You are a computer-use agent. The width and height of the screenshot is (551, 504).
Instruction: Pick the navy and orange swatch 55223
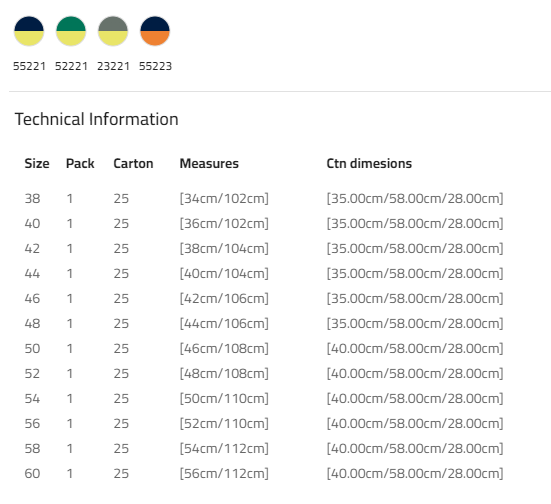coord(155,31)
